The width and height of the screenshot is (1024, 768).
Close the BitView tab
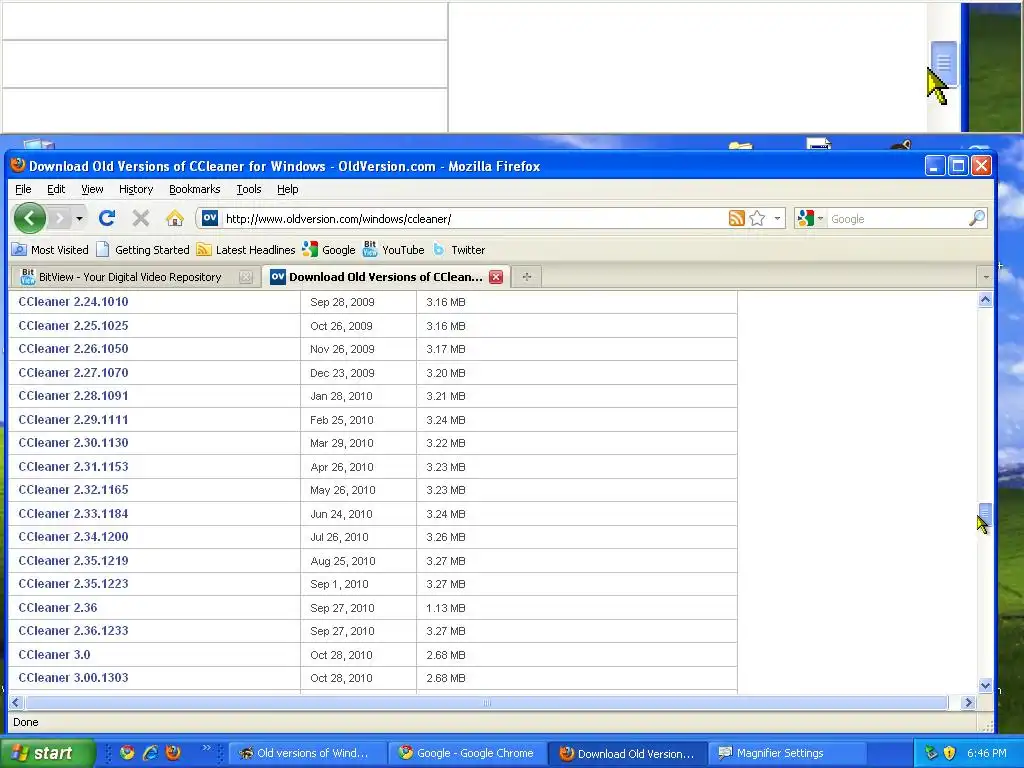[246, 277]
